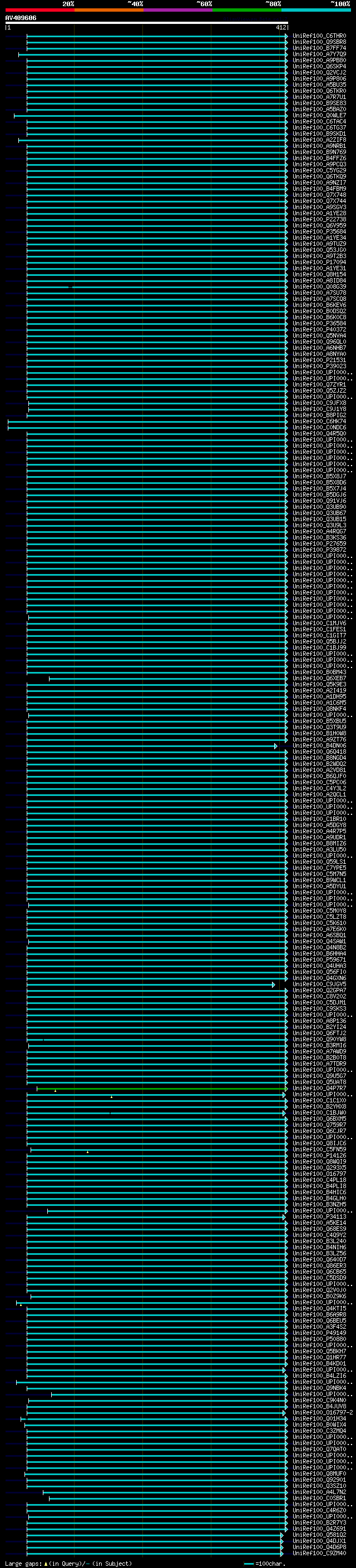
Task: Select last hit label UniRef100_C9ZM40
Action: (319, 1553)
